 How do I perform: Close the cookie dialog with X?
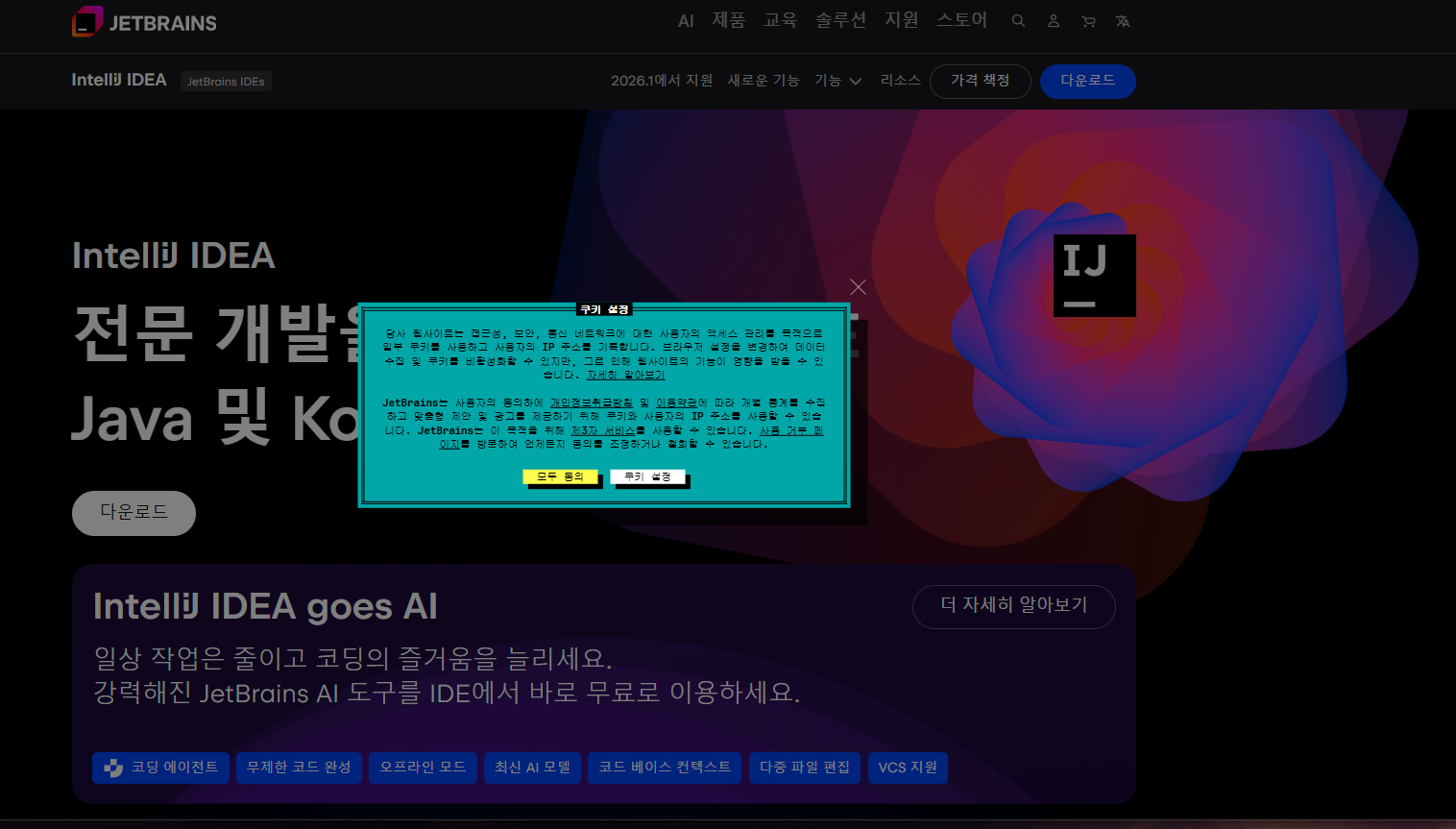pos(858,286)
